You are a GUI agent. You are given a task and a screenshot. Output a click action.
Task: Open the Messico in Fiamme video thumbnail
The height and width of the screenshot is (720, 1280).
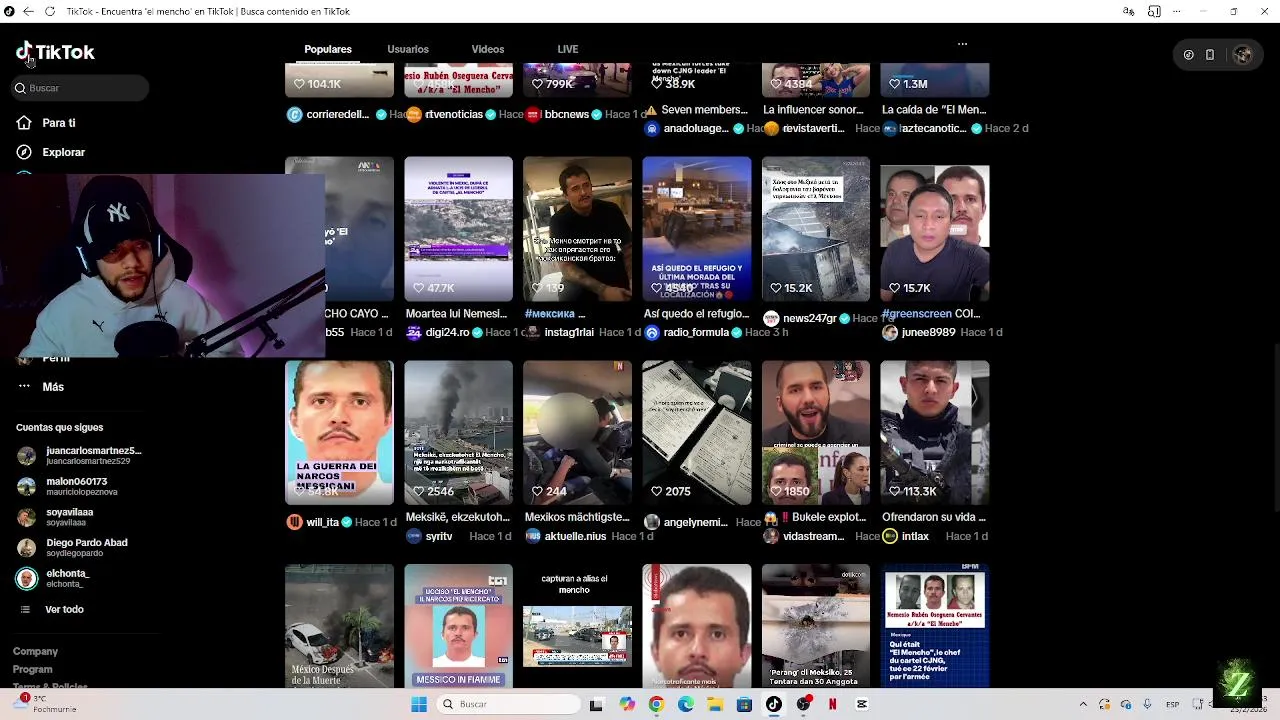pyautogui.click(x=458, y=626)
